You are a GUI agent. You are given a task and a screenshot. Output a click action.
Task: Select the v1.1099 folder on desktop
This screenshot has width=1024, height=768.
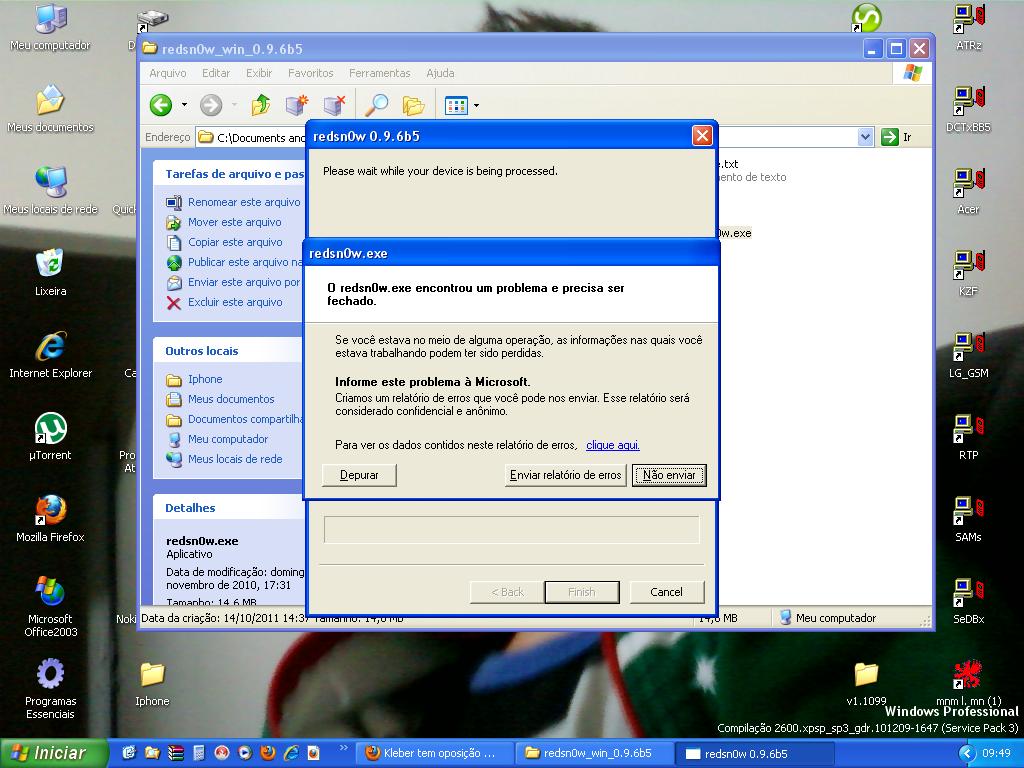click(866, 684)
